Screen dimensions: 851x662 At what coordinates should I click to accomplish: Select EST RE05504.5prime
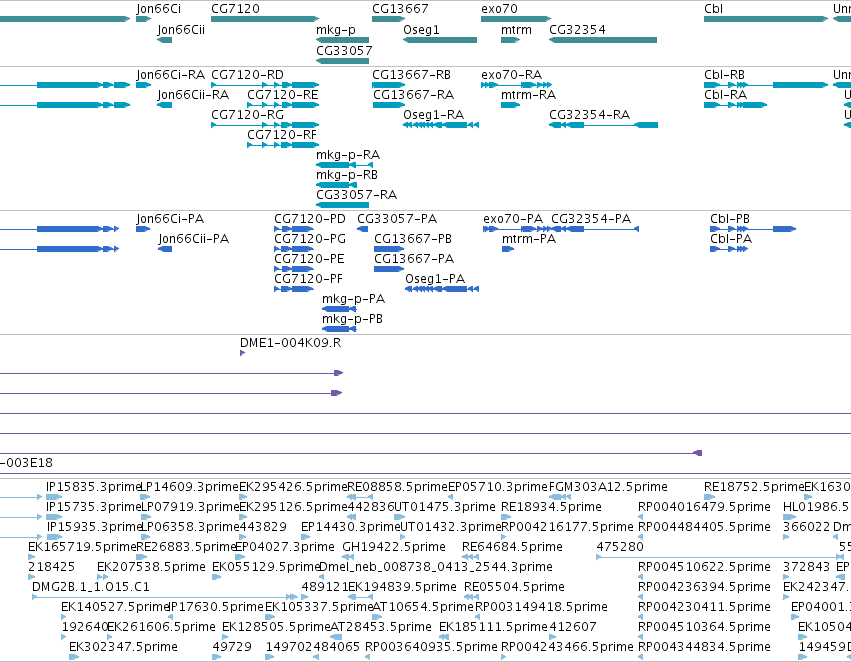[x=514, y=587]
